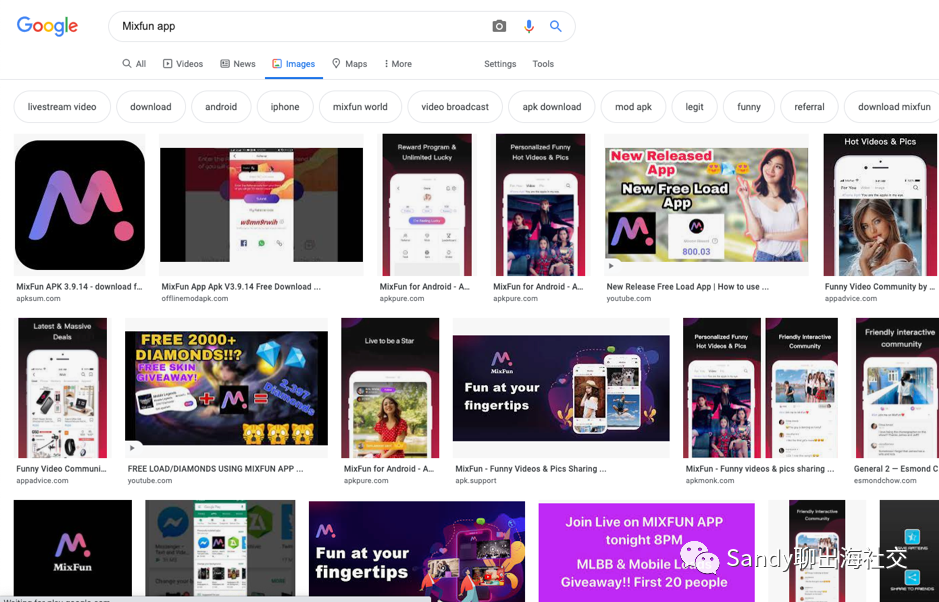This screenshot has height=602, width=939.
Task: Click New Release Free Load App title
Action: click(x=687, y=287)
